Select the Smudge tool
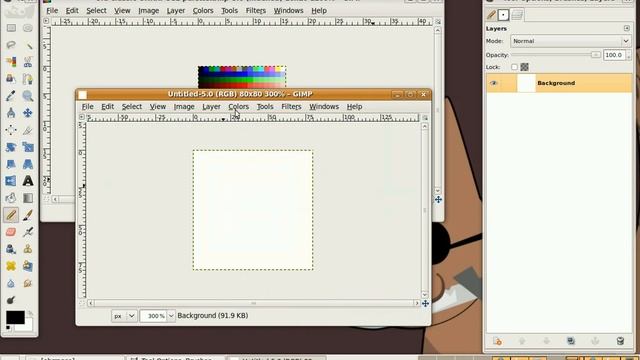 pos(28,283)
